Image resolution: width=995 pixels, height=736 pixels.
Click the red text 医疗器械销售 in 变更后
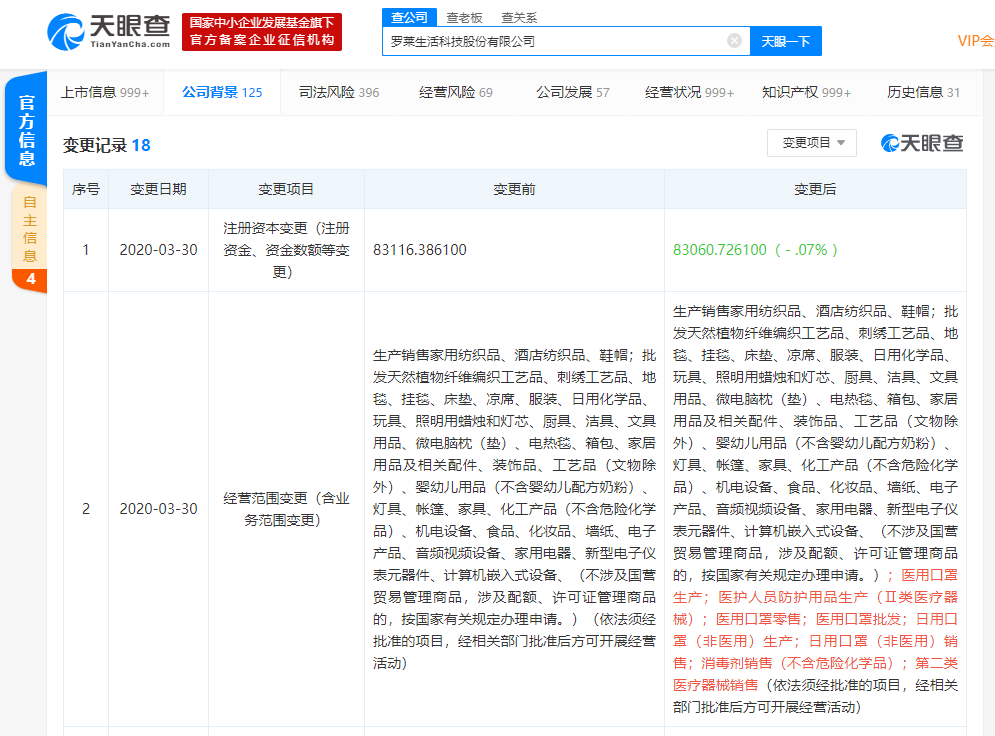pyautogui.click(x=716, y=685)
